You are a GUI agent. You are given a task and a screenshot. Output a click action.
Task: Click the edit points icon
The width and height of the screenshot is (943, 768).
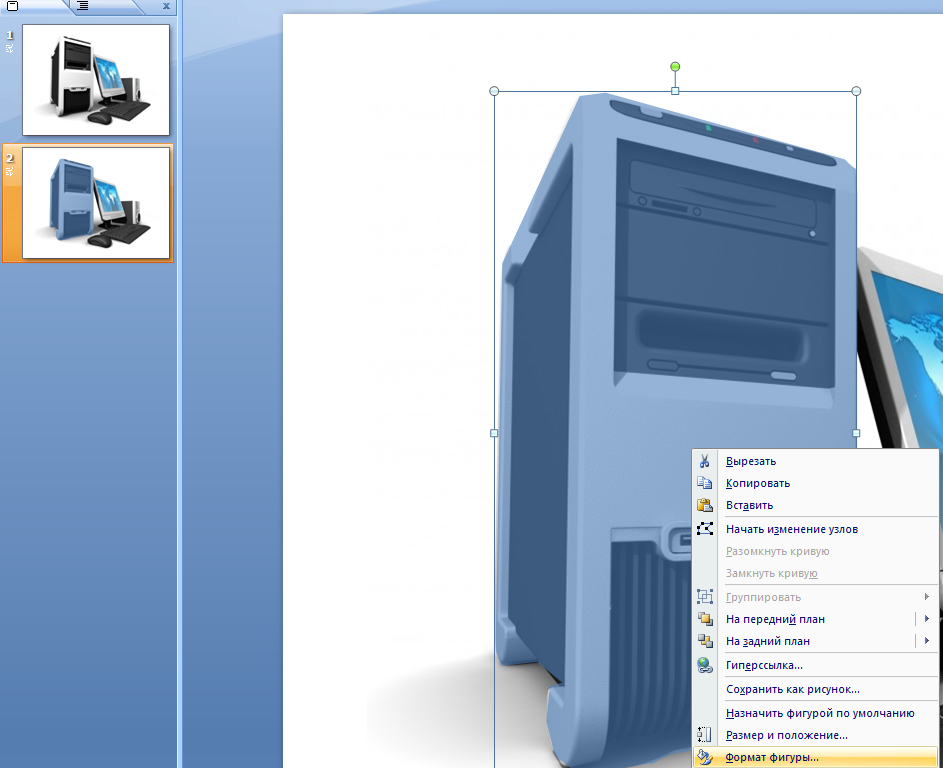pyautogui.click(x=704, y=529)
